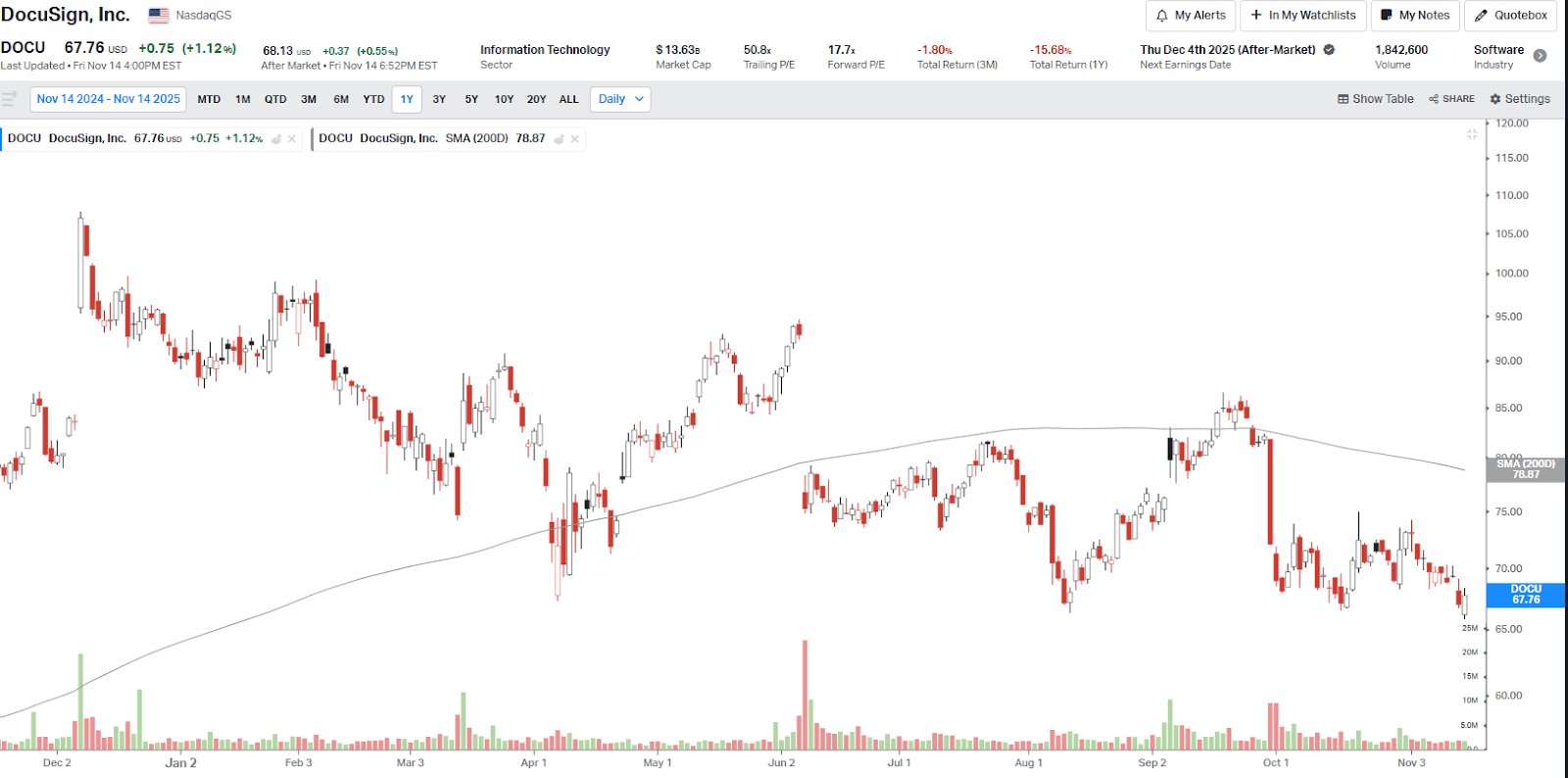Click the SMA (200D) legend chip text
This screenshot has height=778, width=1568.
pyautogui.click(x=431, y=139)
